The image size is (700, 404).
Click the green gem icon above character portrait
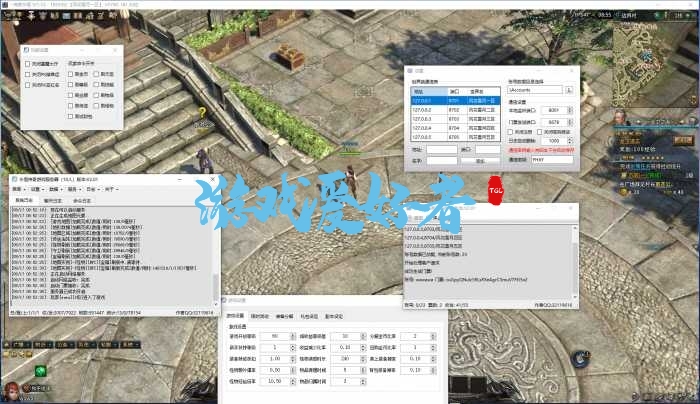click(x=41, y=371)
